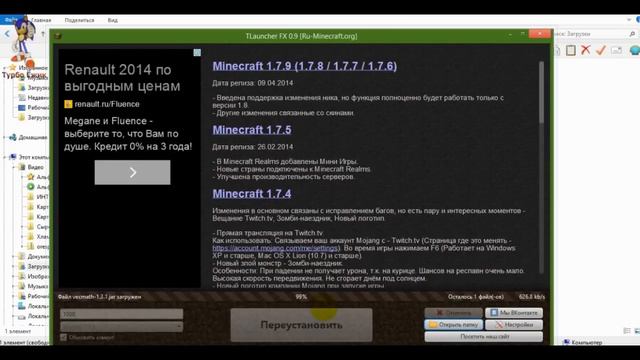Click the red Отменить download button

pos(454,313)
